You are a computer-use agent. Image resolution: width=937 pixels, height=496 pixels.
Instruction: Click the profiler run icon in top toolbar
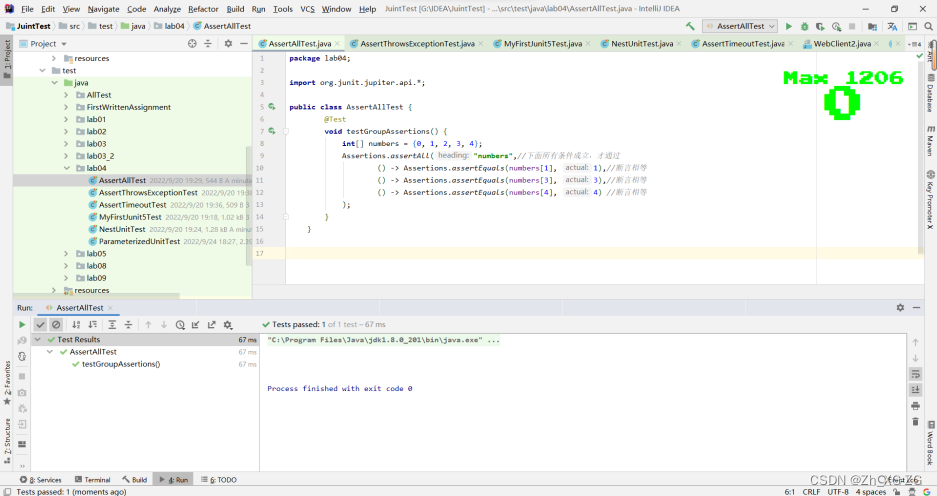pyautogui.click(x=836, y=26)
